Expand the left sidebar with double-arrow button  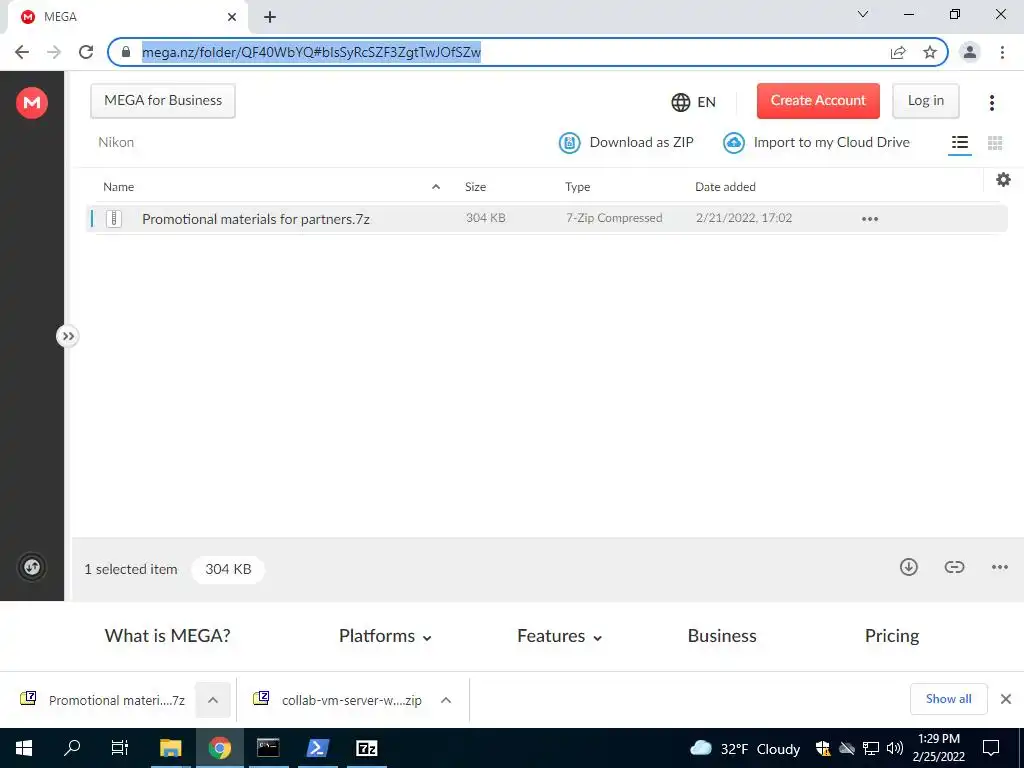point(67,336)
